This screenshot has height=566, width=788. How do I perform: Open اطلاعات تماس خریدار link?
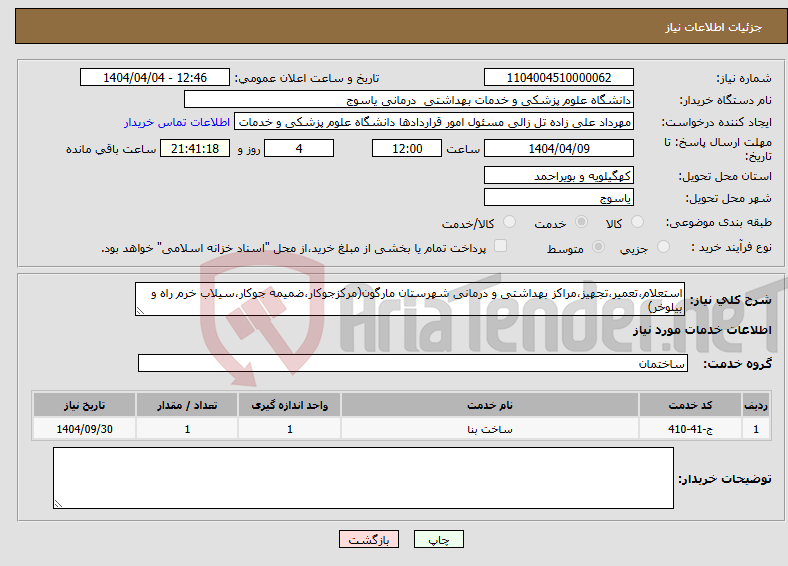coord(177,122)
